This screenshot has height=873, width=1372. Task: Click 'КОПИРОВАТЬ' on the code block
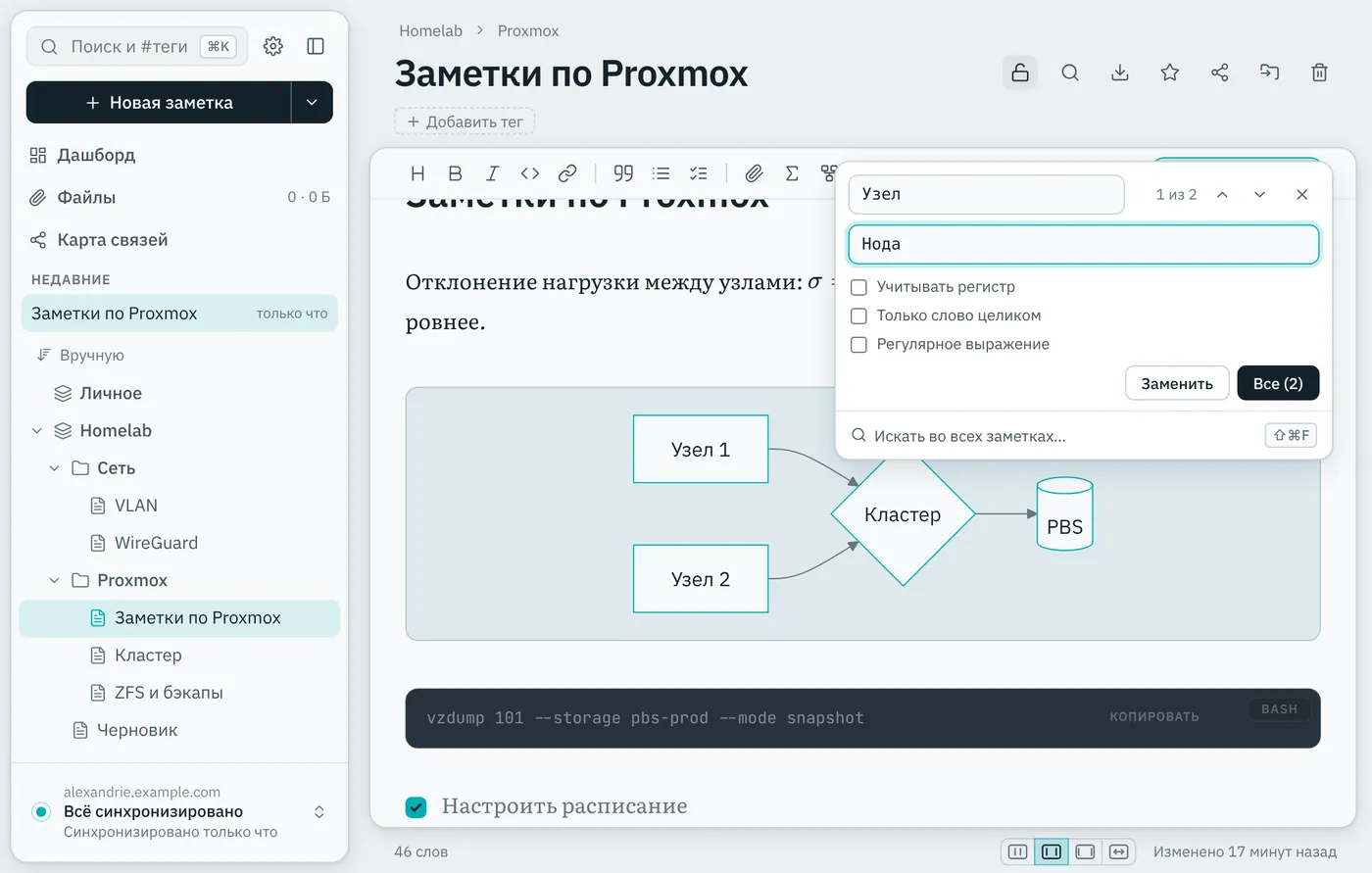coord(1154,716)
